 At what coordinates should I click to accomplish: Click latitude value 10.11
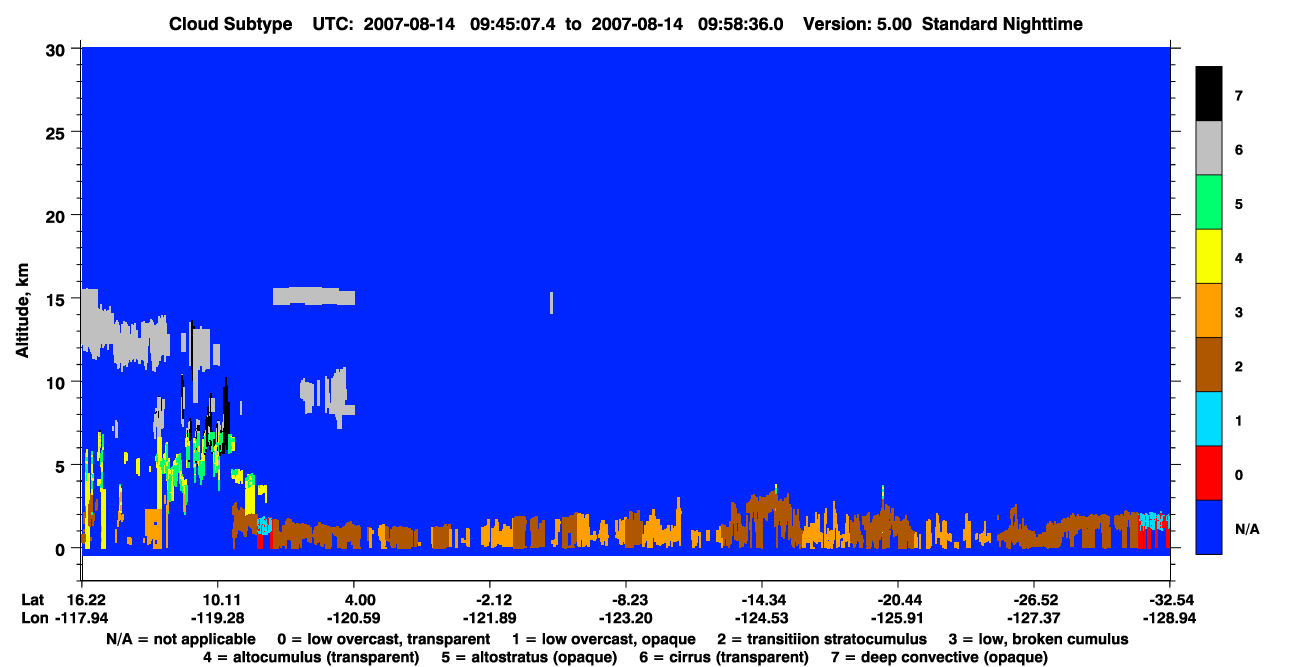click(218, 600)
